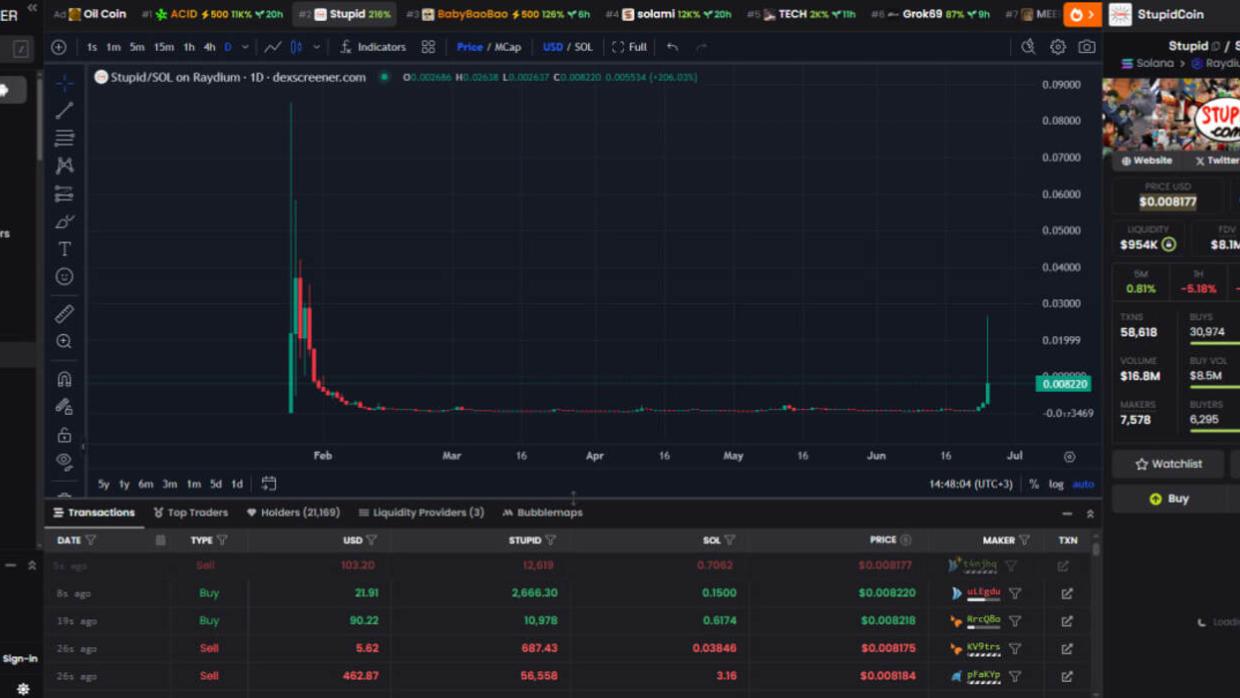The height and width of the screenshot is (698, 1240).
Task: Open the settings gear under Sign-in
Action: [22, 689]
